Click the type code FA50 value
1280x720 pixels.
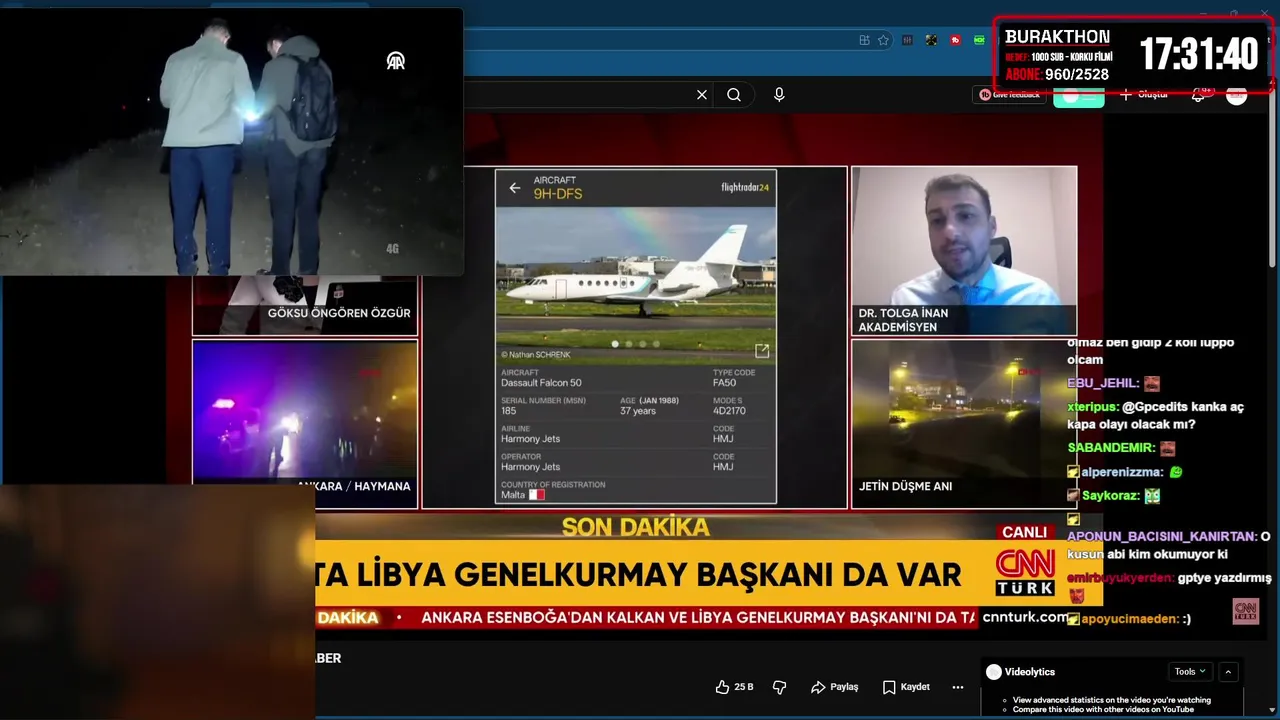coord(725,383)
